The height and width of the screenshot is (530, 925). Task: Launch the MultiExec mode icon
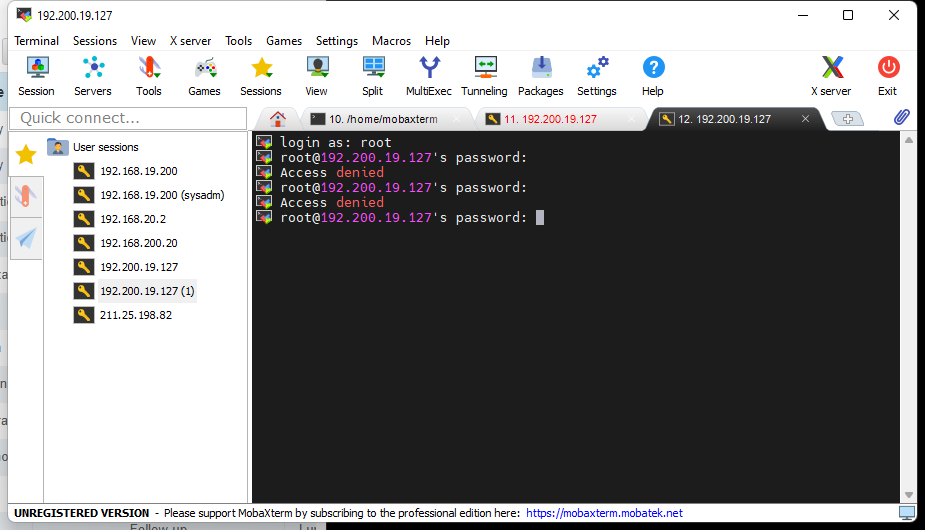(x=429, y=75)
